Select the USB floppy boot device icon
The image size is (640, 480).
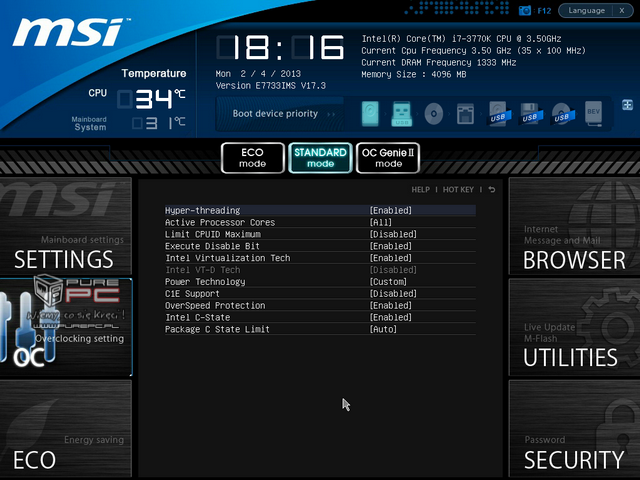[x=531, y=114]
